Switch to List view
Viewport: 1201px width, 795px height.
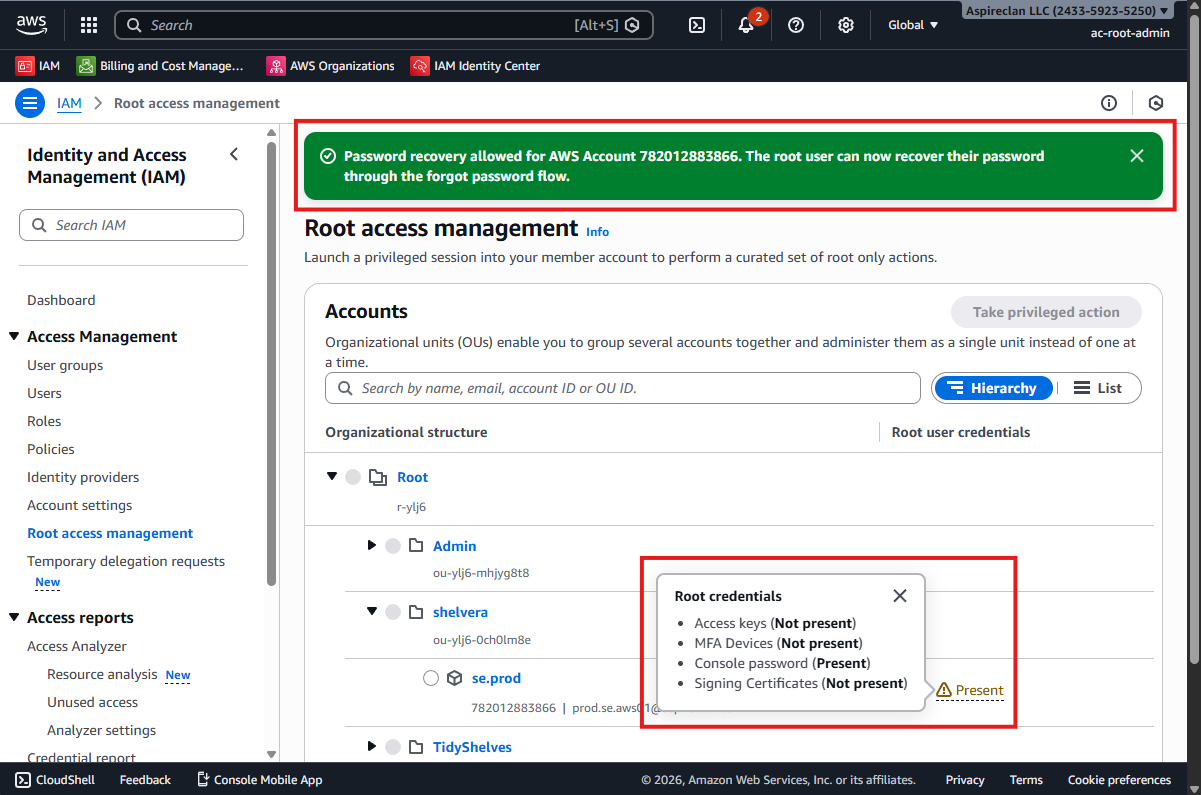(x=1097, y=388)
